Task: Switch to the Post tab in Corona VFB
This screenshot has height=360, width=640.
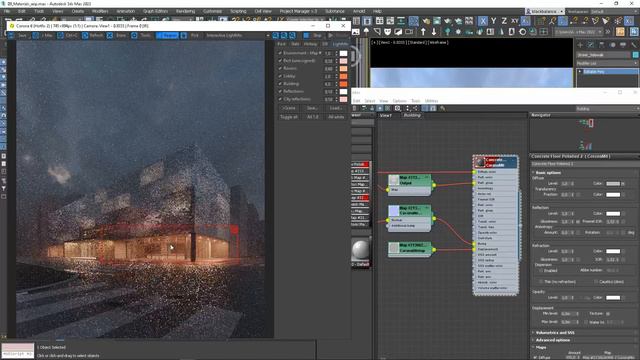Action: [282, 44]
